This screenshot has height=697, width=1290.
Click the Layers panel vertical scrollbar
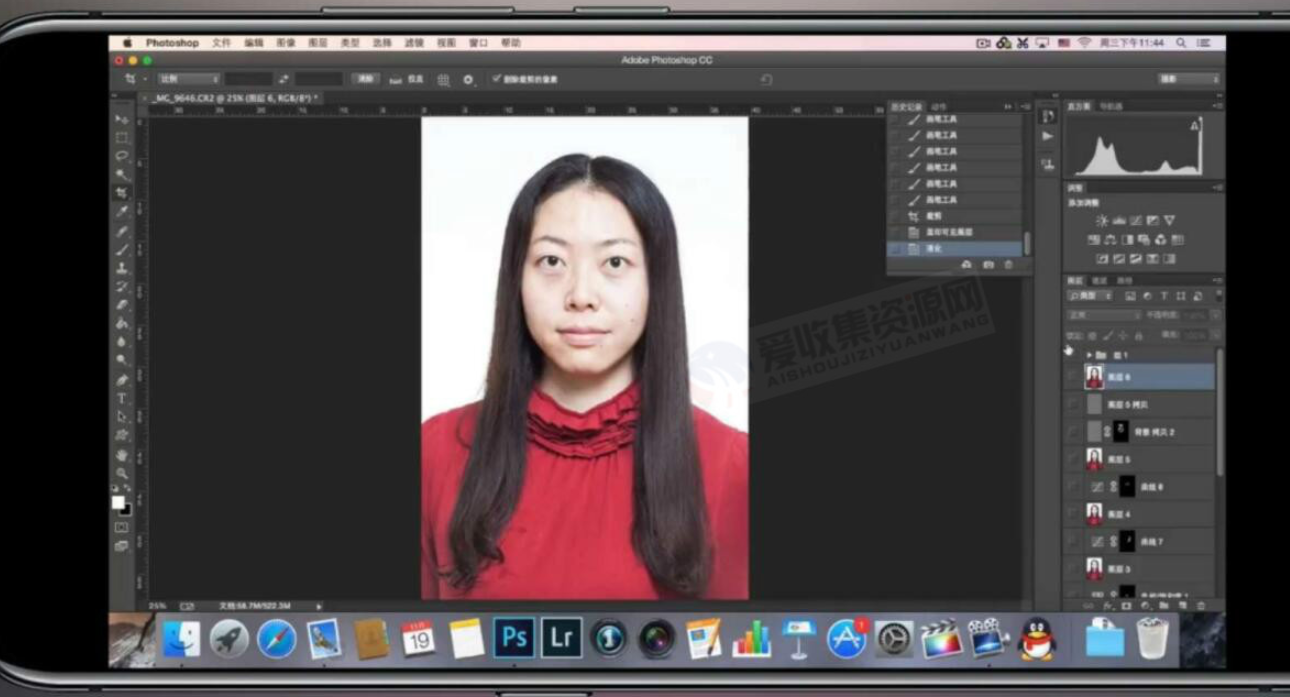pos(1219,412)
